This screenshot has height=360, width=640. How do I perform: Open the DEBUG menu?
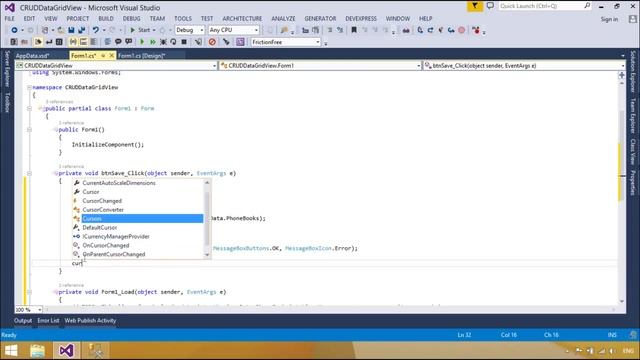131,19
